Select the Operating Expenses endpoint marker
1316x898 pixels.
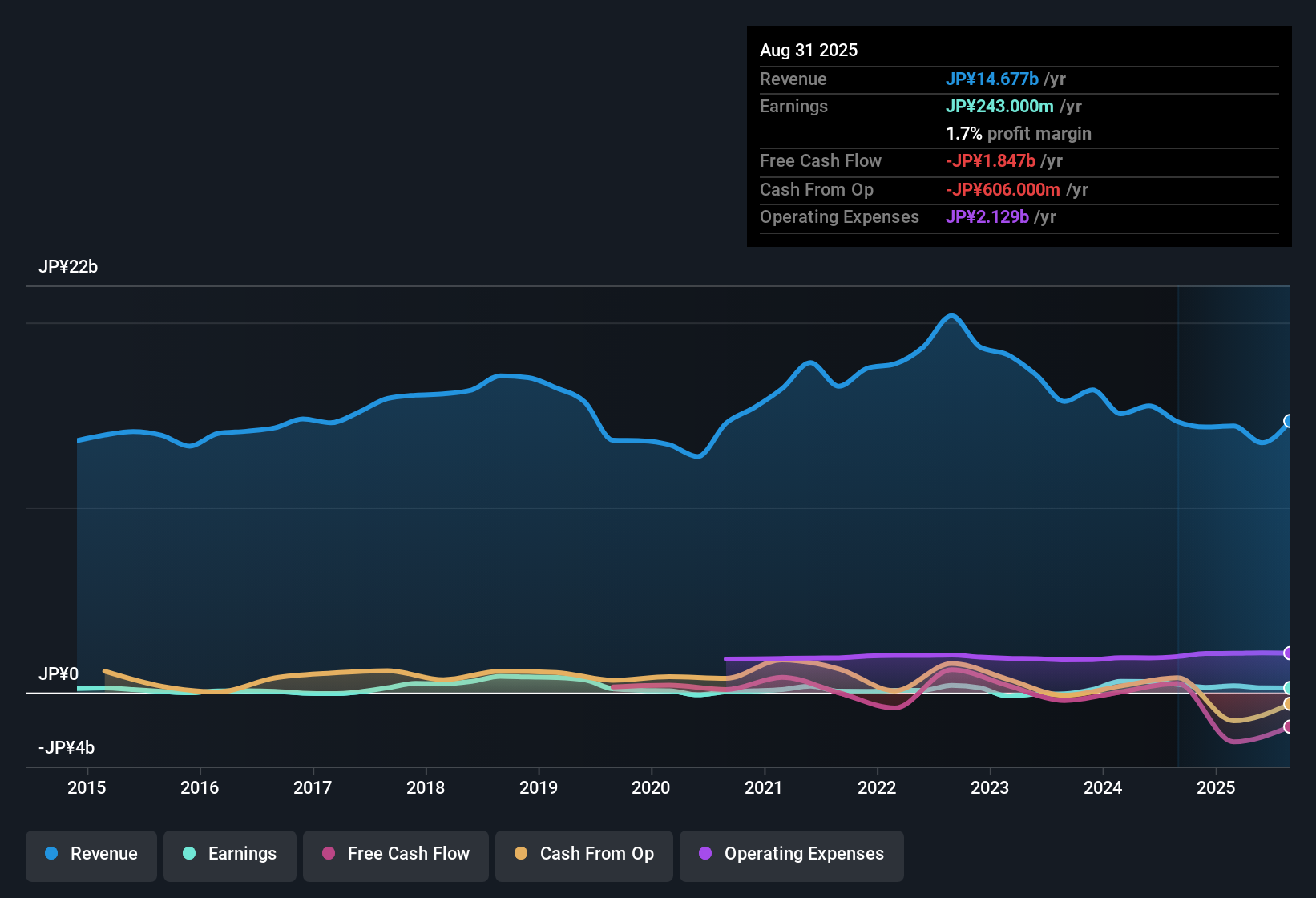1289,653
